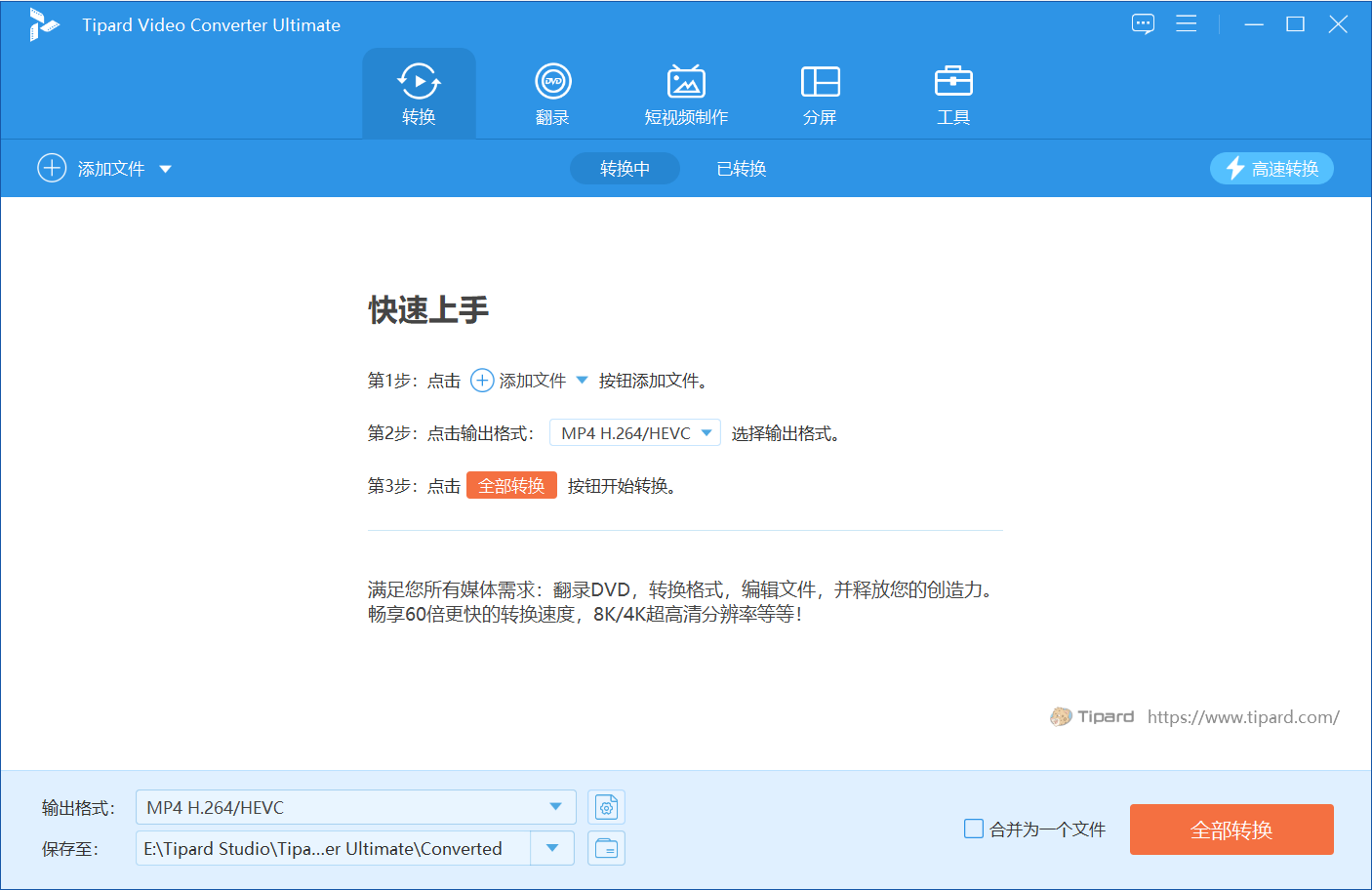The width and height of the screenshot is (1372, 890).
Task: Open the 转换 converter tab
Action: pos(419,94)
